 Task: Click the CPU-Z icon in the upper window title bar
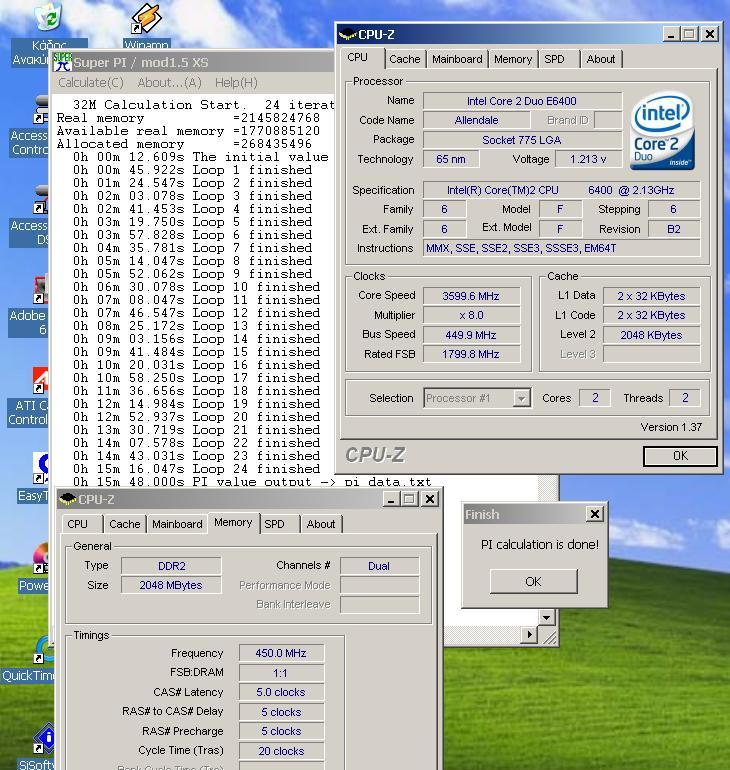[348, 34]
